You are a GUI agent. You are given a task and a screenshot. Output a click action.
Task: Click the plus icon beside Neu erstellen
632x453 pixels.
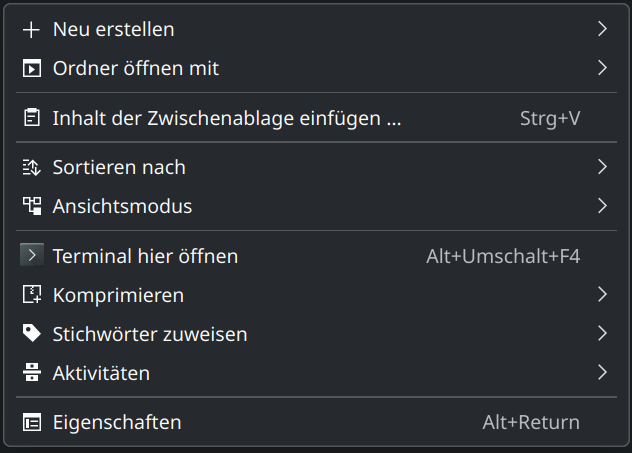pos(32,30)
